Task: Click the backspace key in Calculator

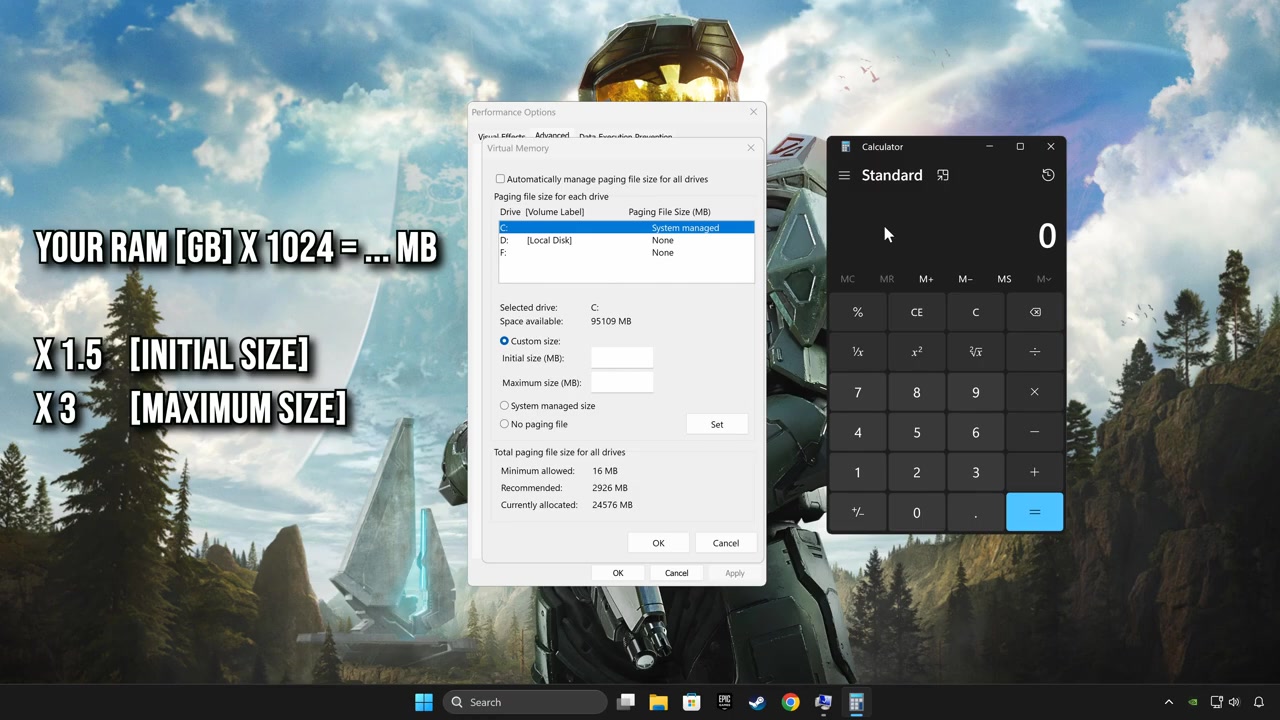Action: click(x=1035, y=312)
